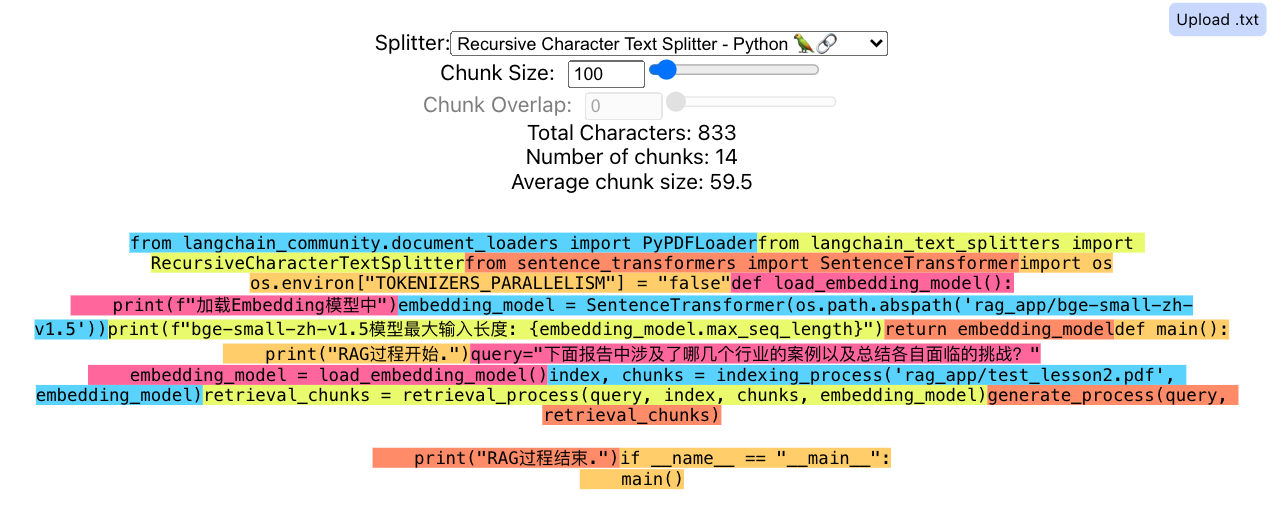Viewport: 1281px width, 508px height.
Task: Select the PyPDFLoader import chunk
Action: click(443, 243)
